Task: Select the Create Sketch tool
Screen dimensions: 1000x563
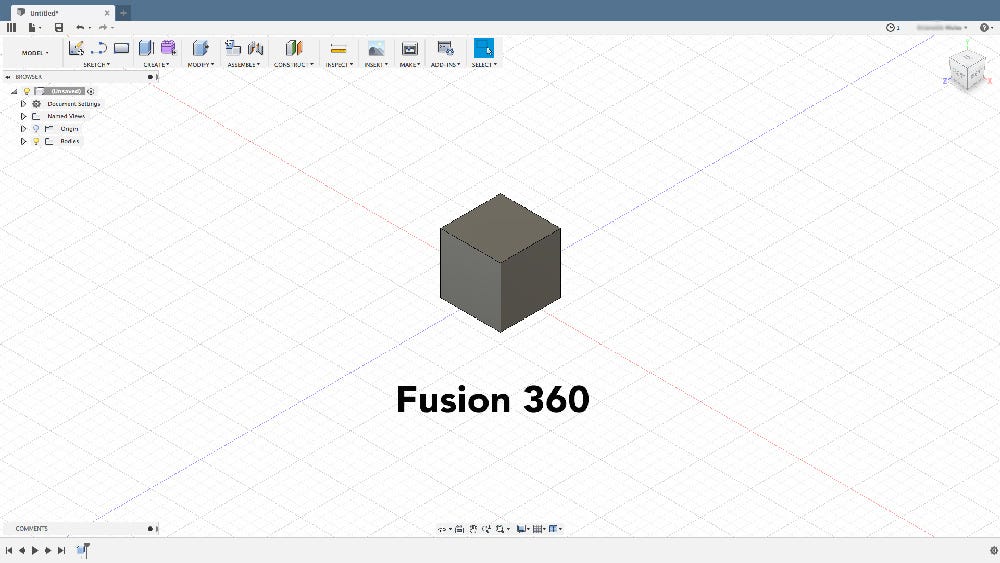Action: 76,48
